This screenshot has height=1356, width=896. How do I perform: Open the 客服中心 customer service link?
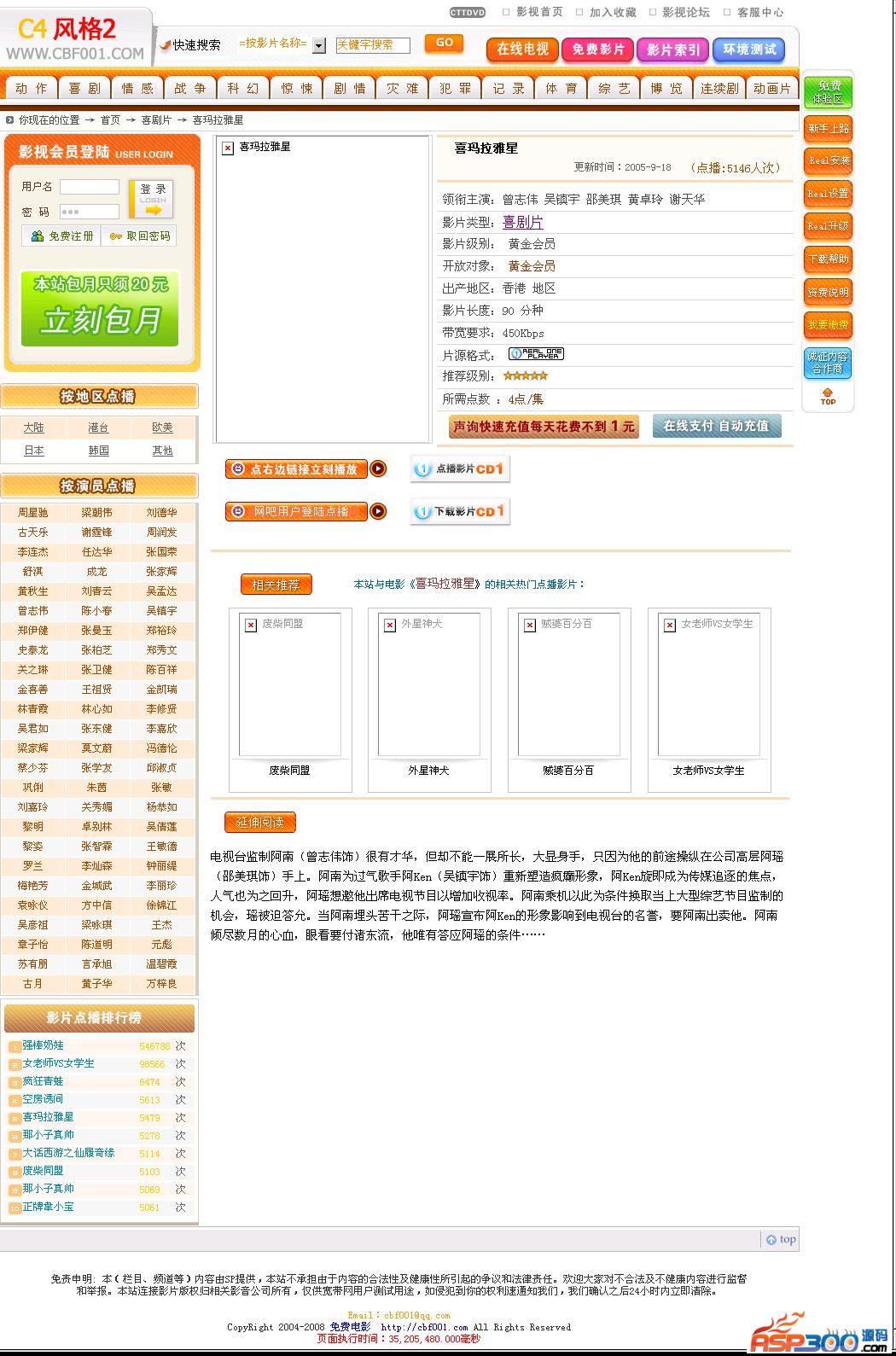tap(760, 12)
